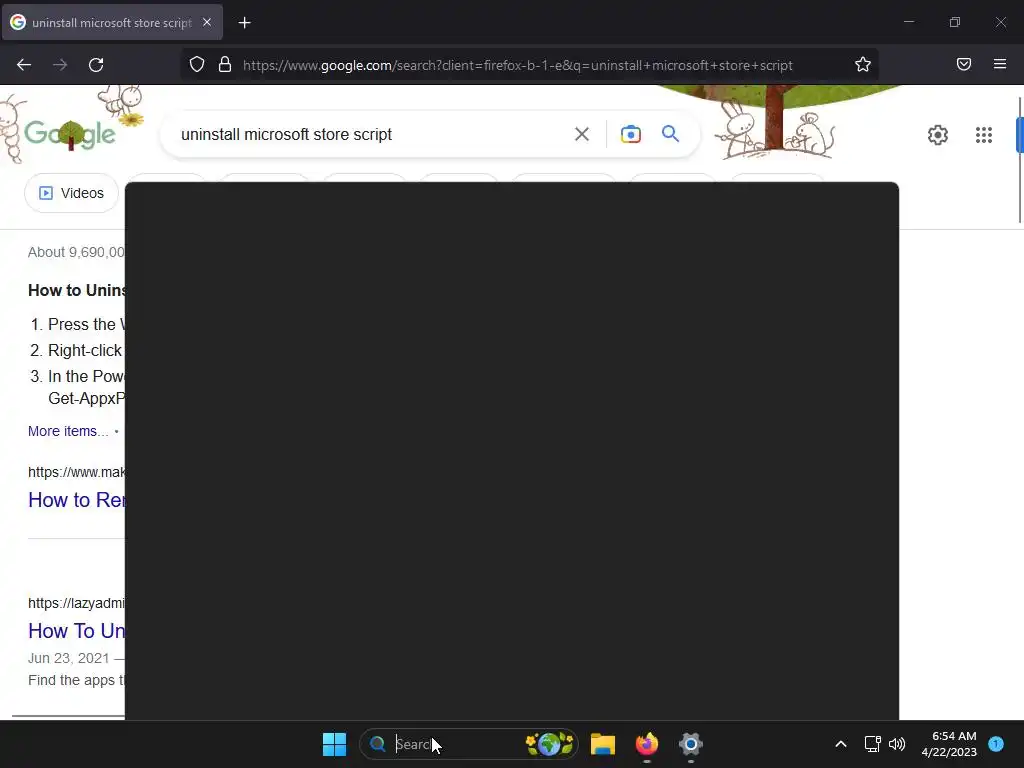
Task: Click the Earth Day search highlight icon
Action: pyautogui.click(x=549, y=744)
